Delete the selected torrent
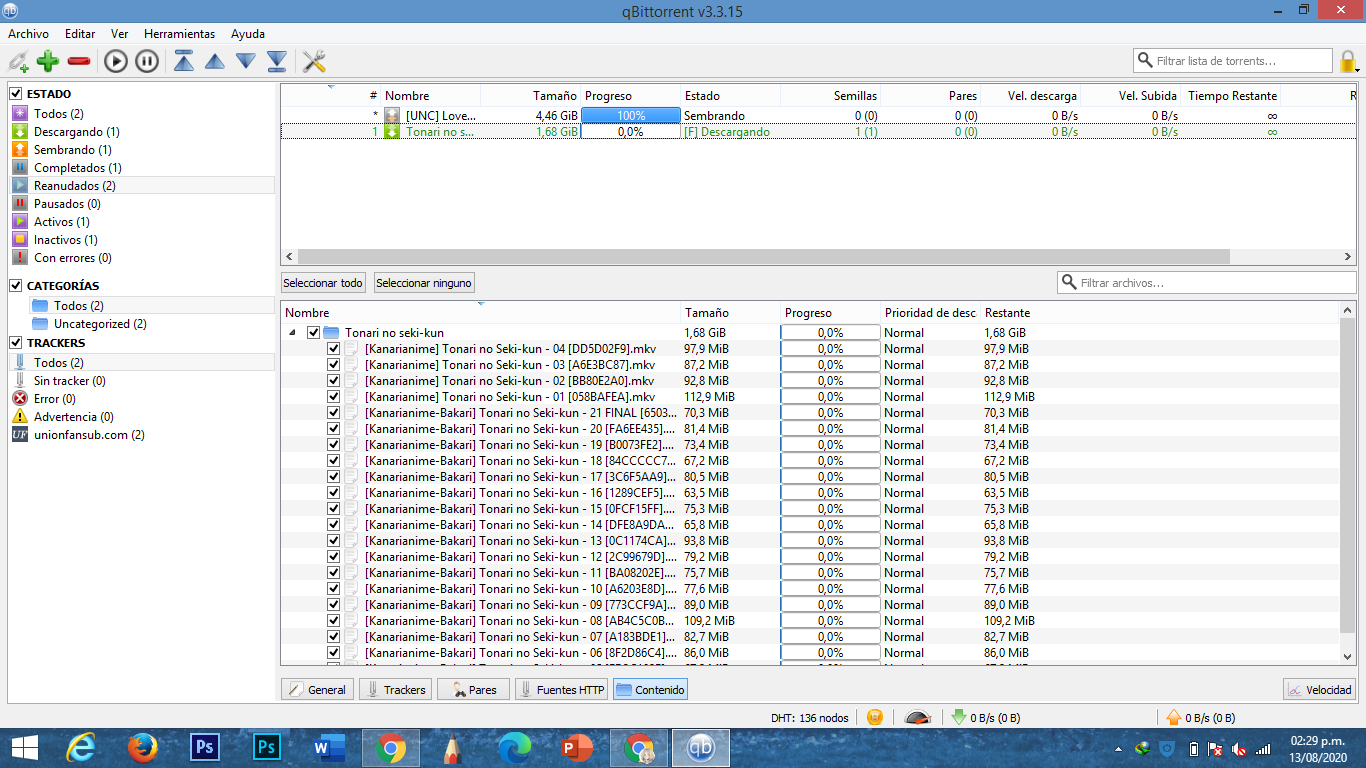The height and width of the screenshot is (768, 1366). (x=78, y=61)
